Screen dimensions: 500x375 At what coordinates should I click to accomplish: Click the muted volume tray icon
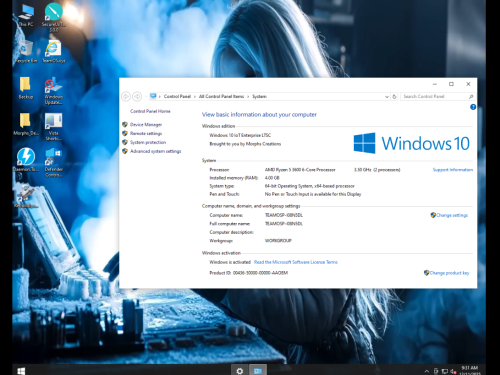point(453,371)
